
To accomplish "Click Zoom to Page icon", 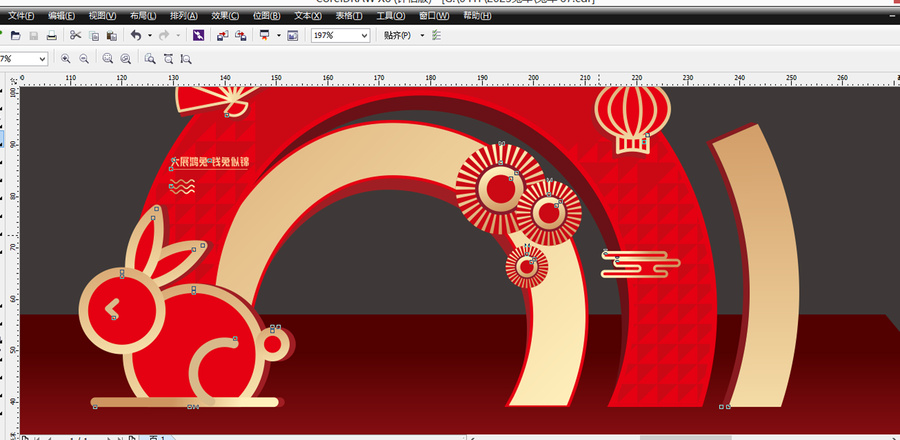I will [x=150, y=59].
